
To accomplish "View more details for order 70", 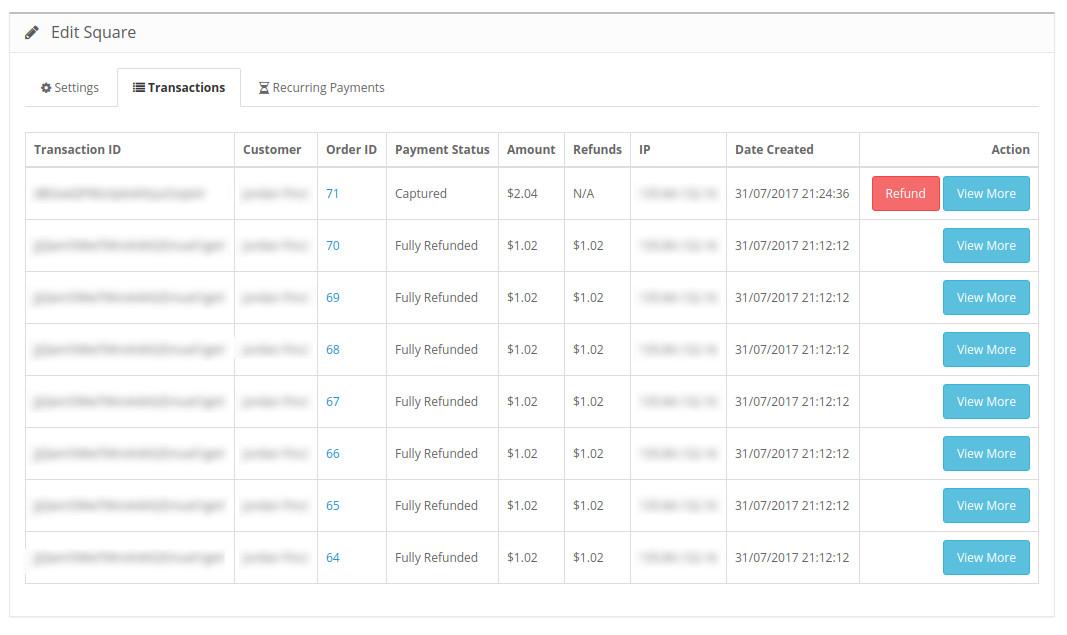I will tap(985, 246).
